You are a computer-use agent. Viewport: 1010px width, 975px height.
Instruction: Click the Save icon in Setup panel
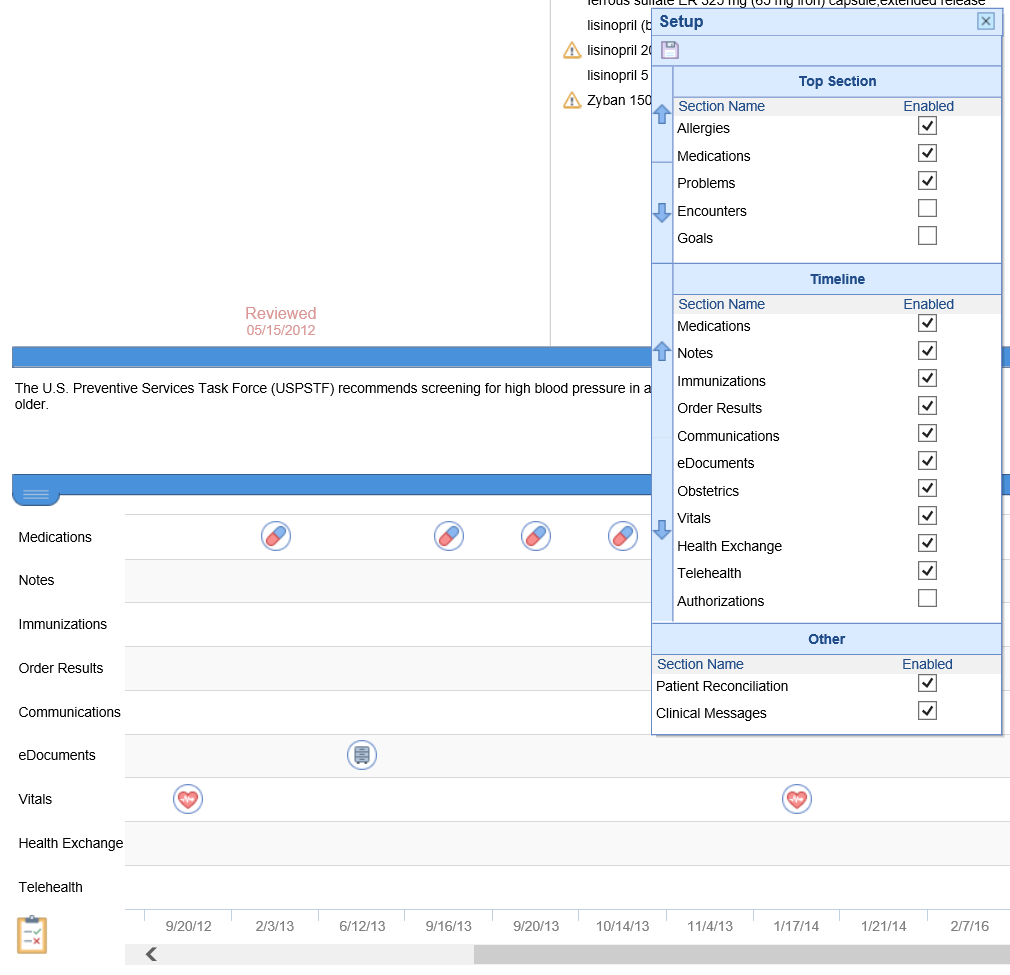coord(670,50)
